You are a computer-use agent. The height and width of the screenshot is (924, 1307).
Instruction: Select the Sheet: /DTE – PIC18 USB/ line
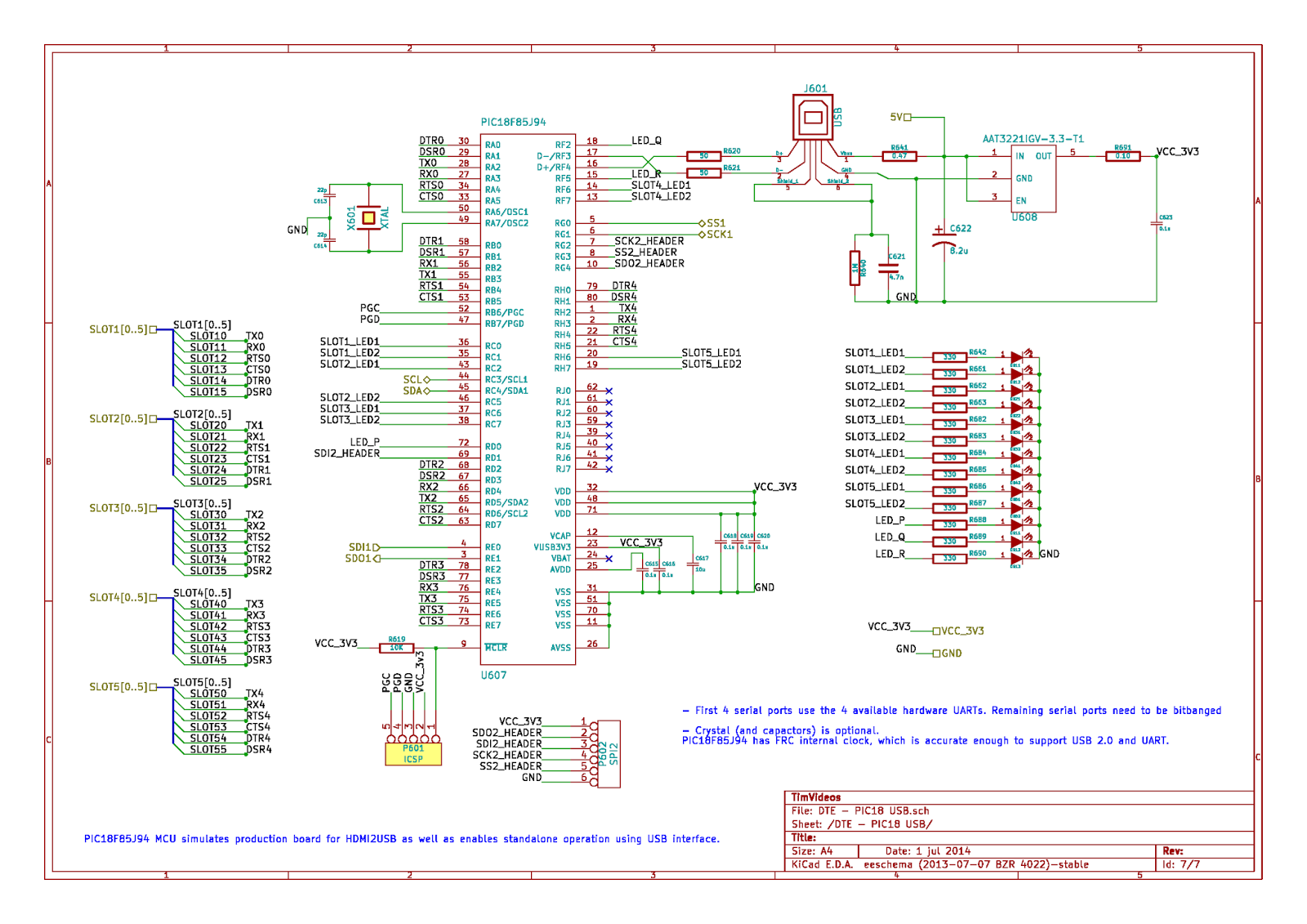click(862, 824)
